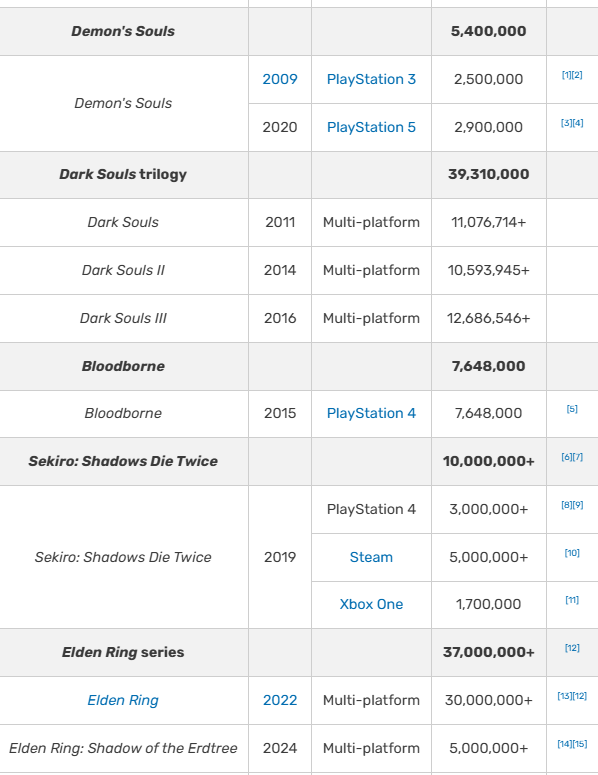Select the 2019 year cell
598x775 pixels.
(x=280, y=557)
